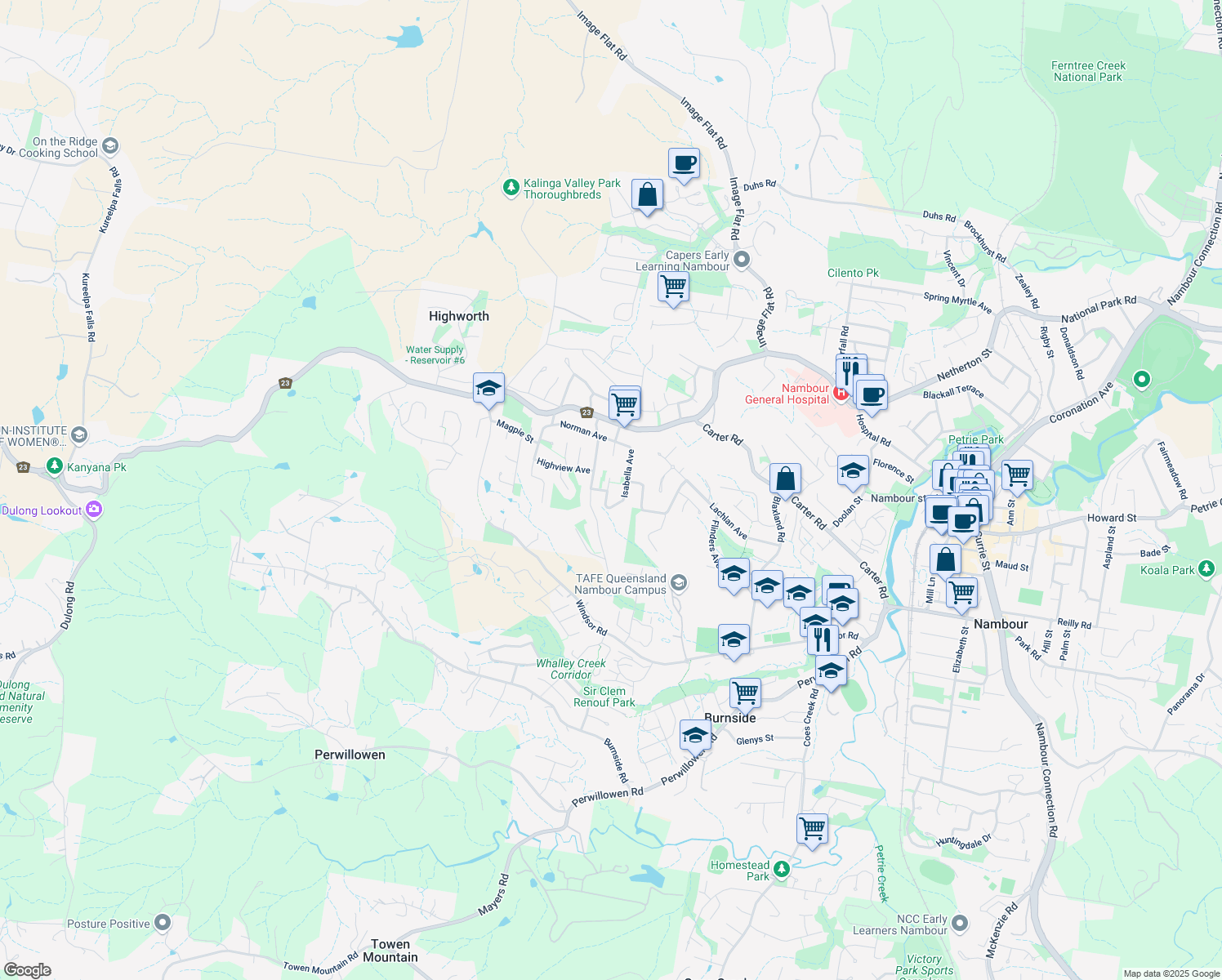
Task: Click the Kalinga Valley Park Thoroughbreds label
Action: click(x=572, y=189)
